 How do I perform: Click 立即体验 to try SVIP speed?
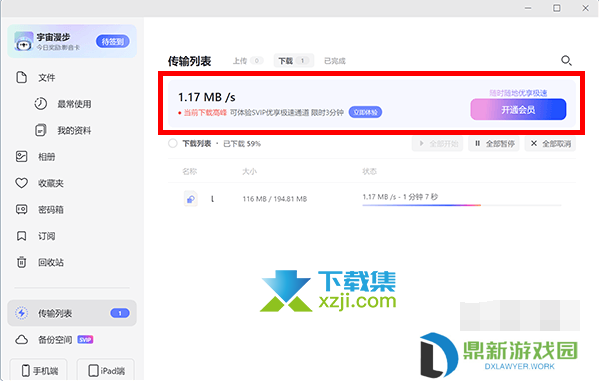point(365,112)
